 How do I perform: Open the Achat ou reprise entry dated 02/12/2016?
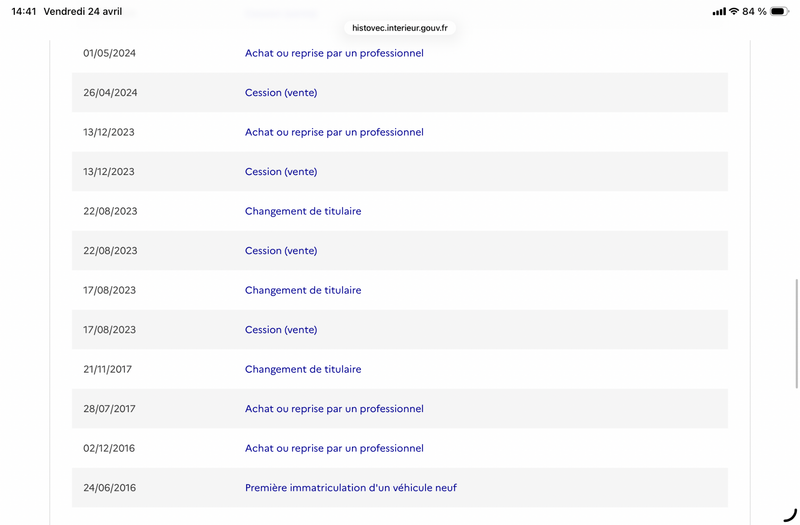tap(334, 448)
